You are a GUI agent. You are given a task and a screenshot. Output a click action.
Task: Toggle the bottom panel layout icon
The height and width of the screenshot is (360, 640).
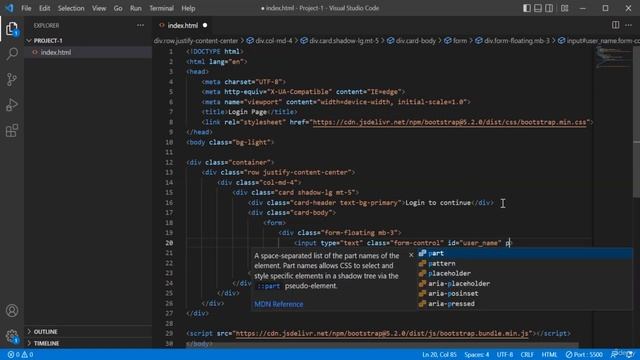coord(538,8)
